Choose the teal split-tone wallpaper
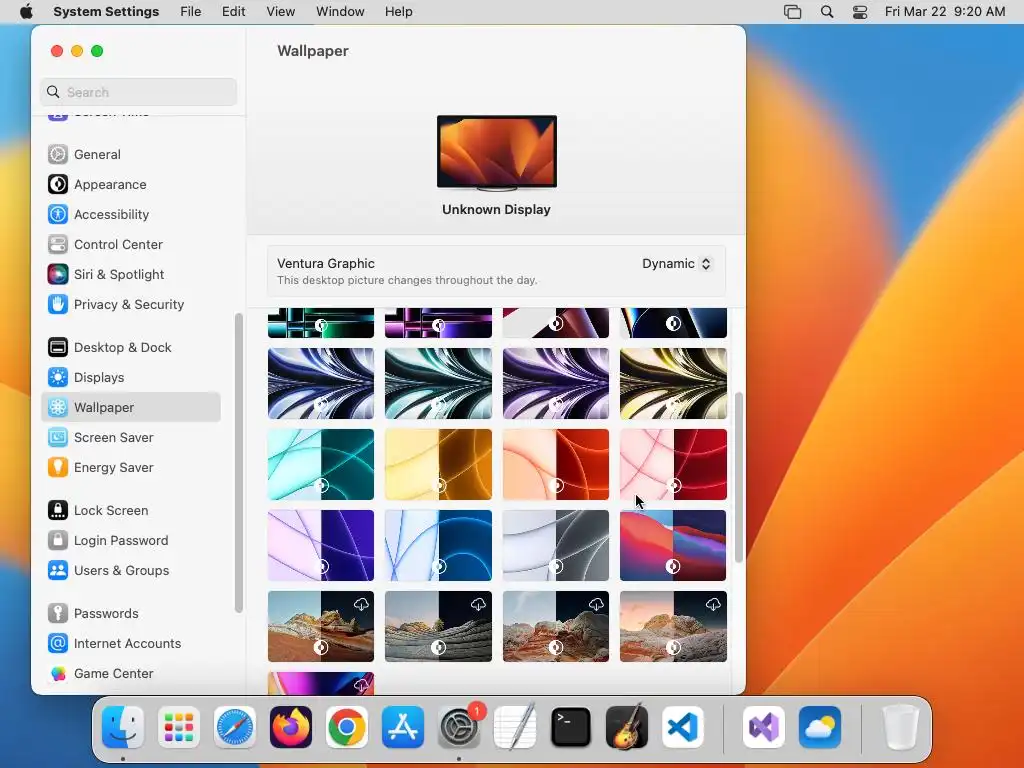The height and width of the screenshot is (768, 1024). [x=321, y=464]
